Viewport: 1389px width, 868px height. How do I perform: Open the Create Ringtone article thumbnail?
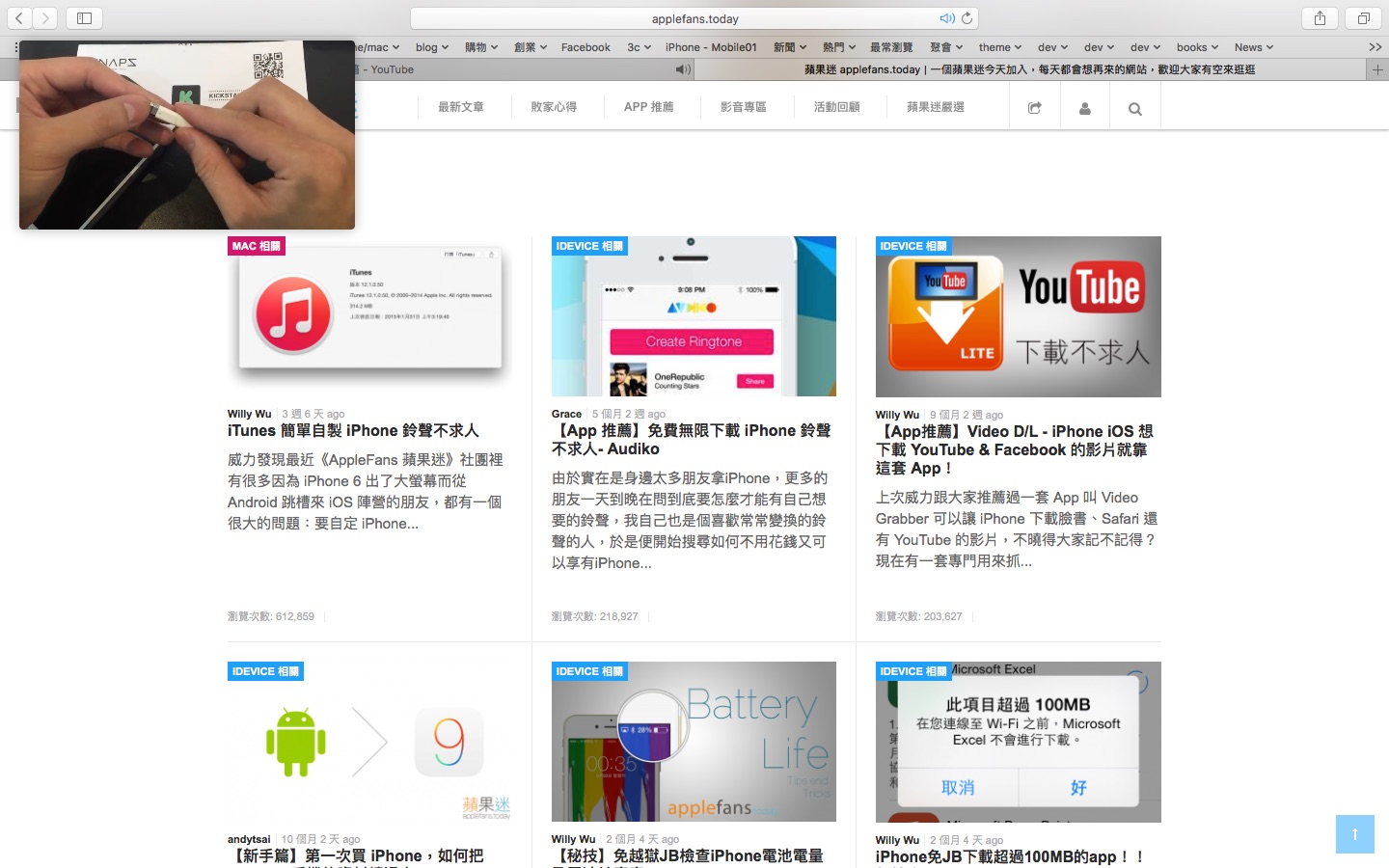694,316
